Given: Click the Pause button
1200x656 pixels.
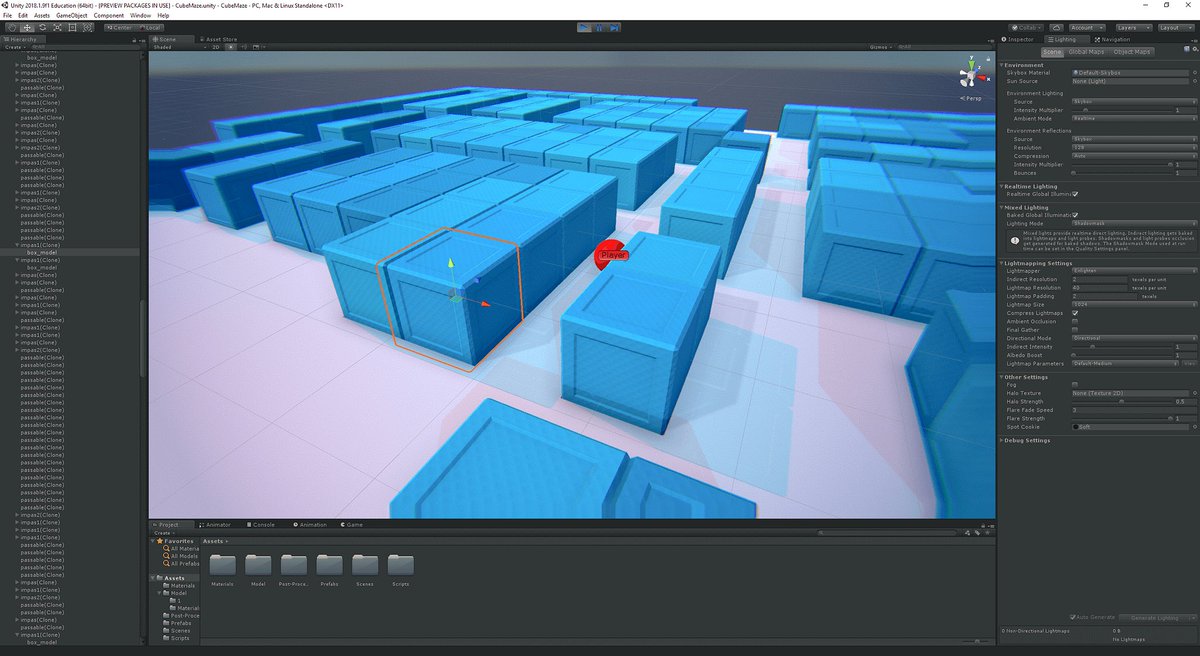Looking at the screenshot, I should click(x=600, y=27).
